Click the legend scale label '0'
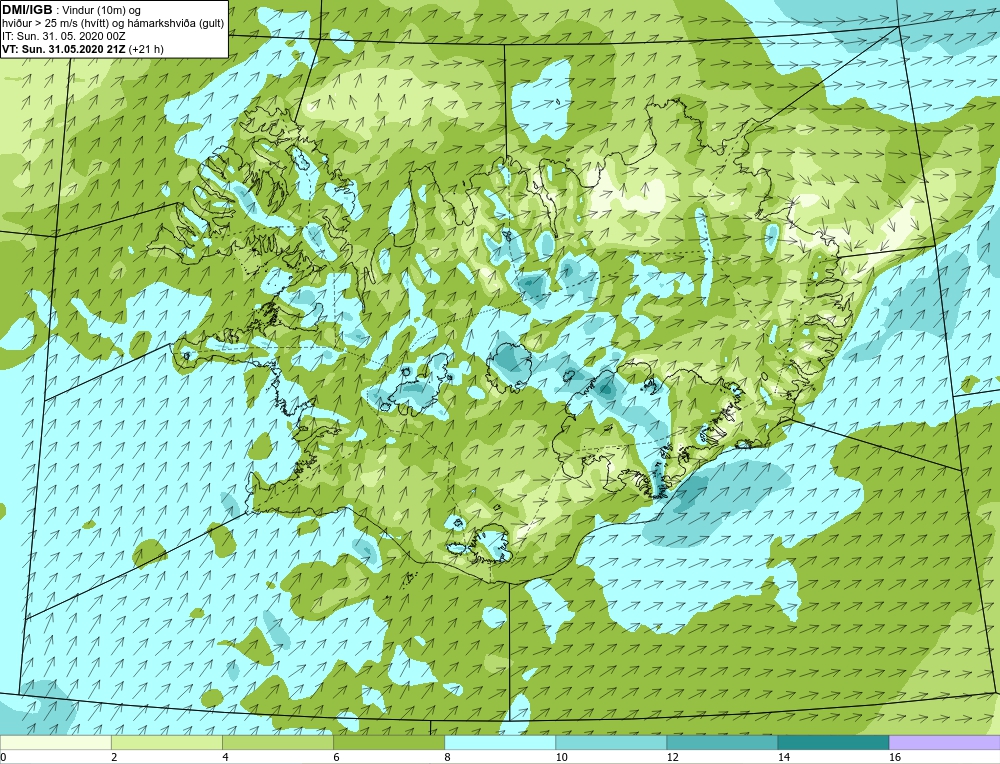 pos(4,758)
